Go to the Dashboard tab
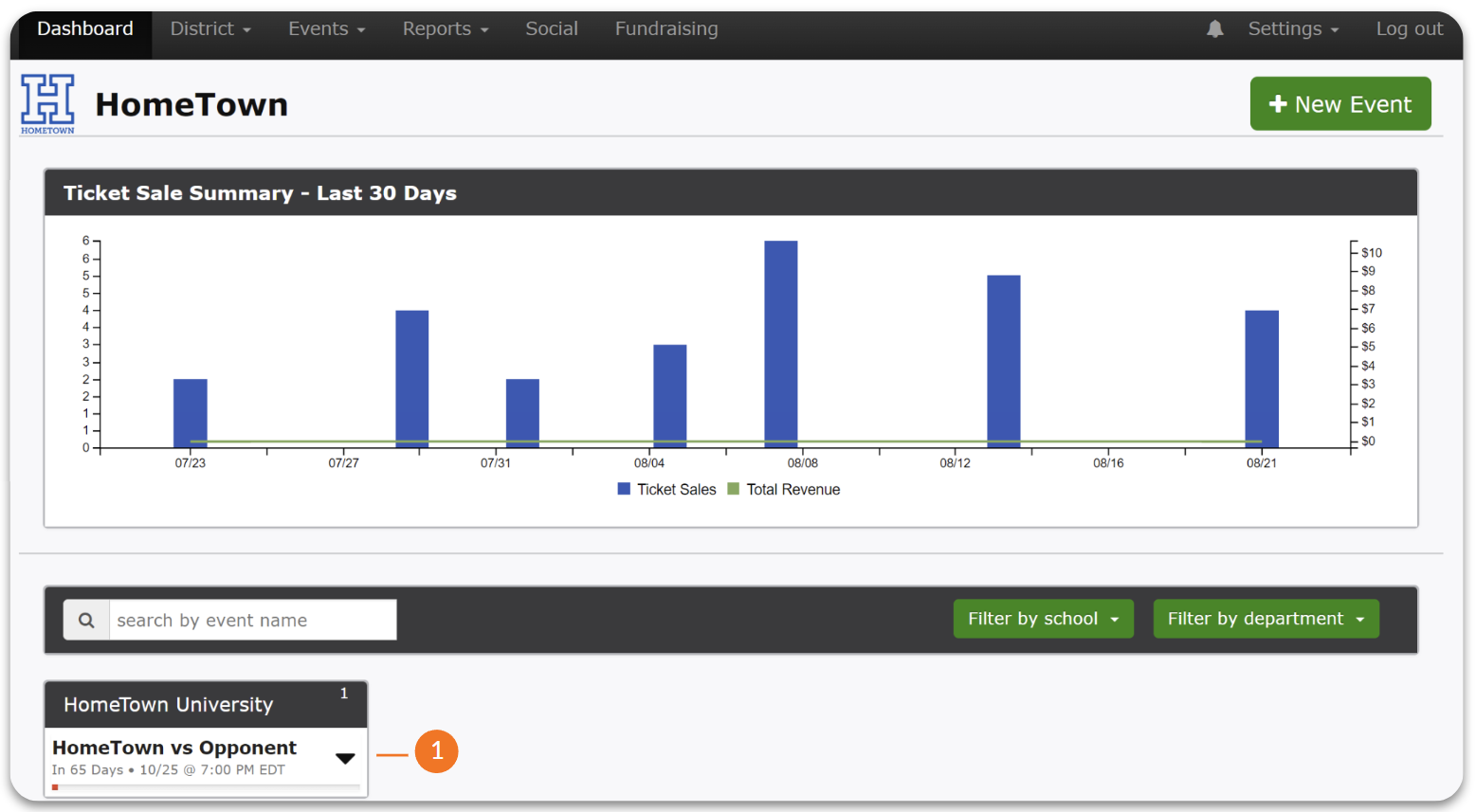 pos(85,29)
